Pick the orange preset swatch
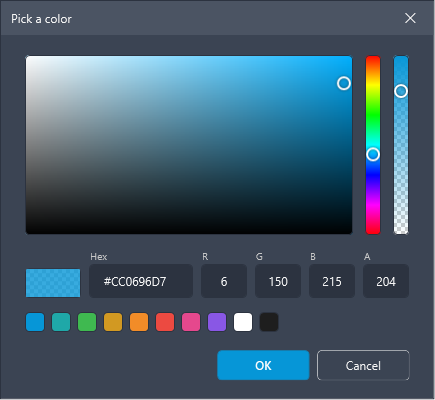This screenshot has height=400, width=435. pos(139,322)
